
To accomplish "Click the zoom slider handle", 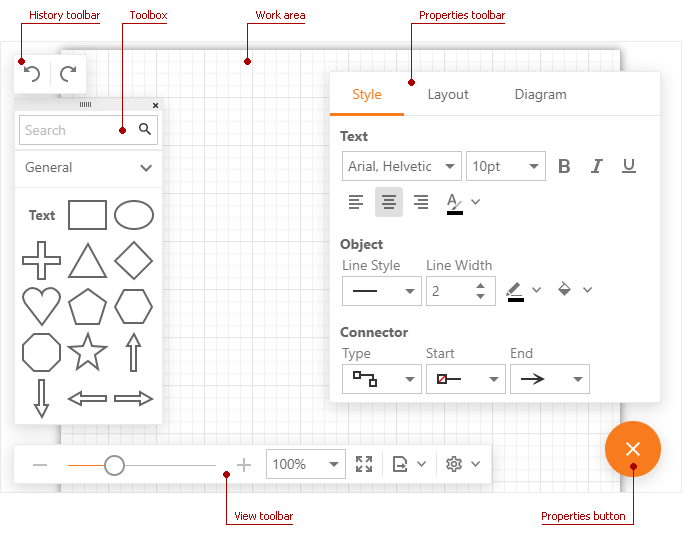I will tap(114, 465).
